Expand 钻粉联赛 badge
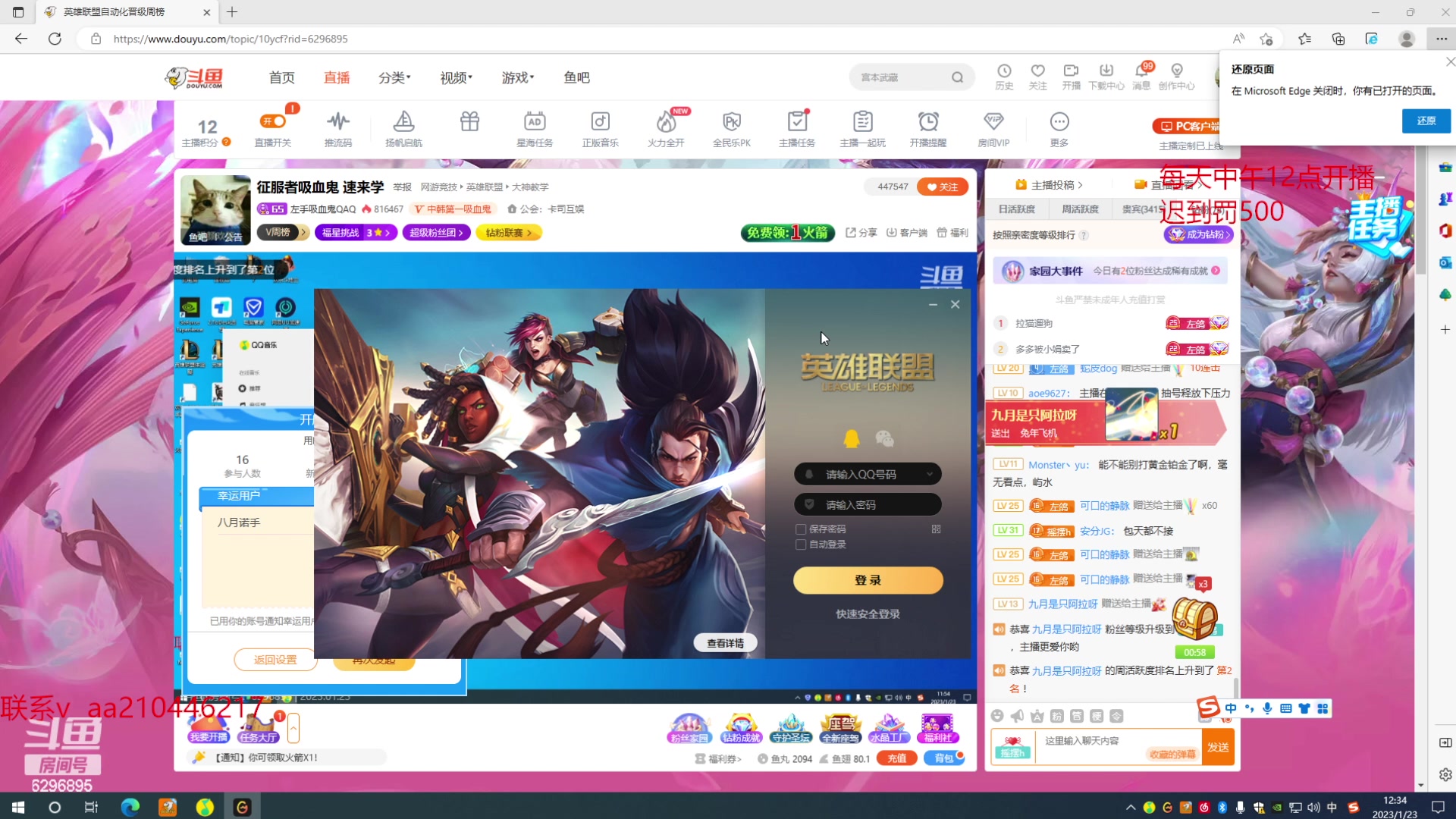The width and height of the screenshot is (1456, 819). point(509,232)
